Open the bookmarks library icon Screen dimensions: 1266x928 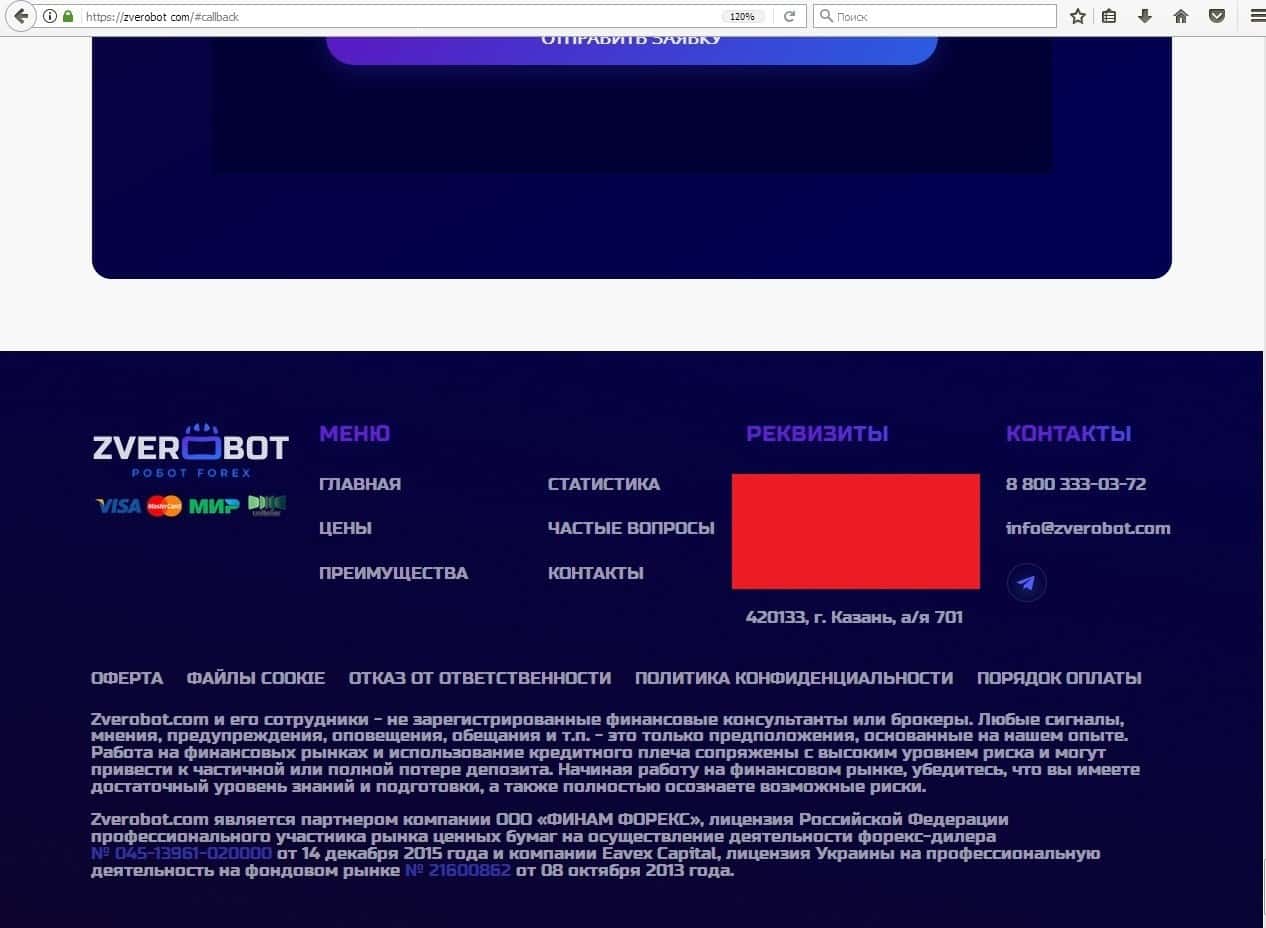(x=1109, y=16)
